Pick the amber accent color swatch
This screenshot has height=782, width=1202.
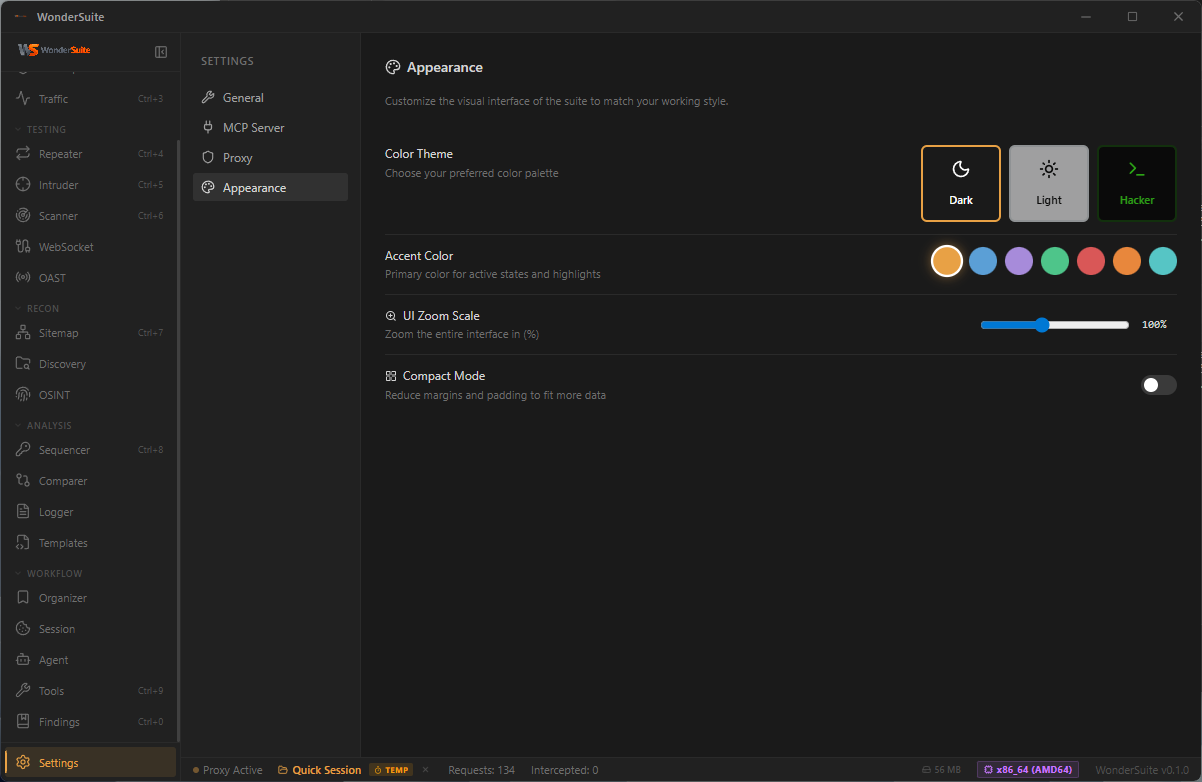947,261
